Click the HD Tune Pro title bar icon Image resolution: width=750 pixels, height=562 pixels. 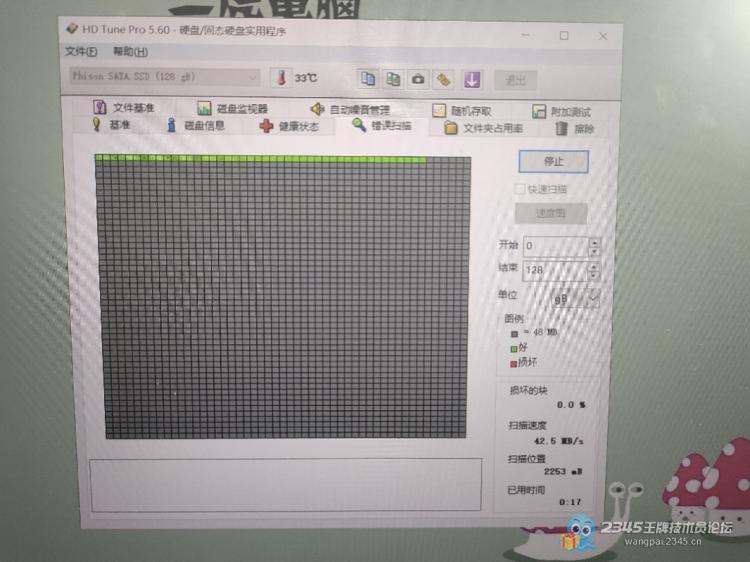coord(72,29)
